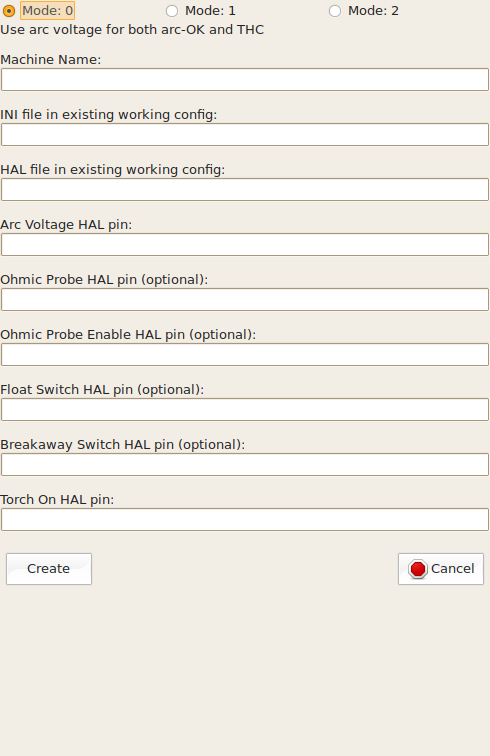The height and width of the screenshot is (756, 490).
Task: Focus the Breakaway Switch HAL pin field
Action: [245, 464]
